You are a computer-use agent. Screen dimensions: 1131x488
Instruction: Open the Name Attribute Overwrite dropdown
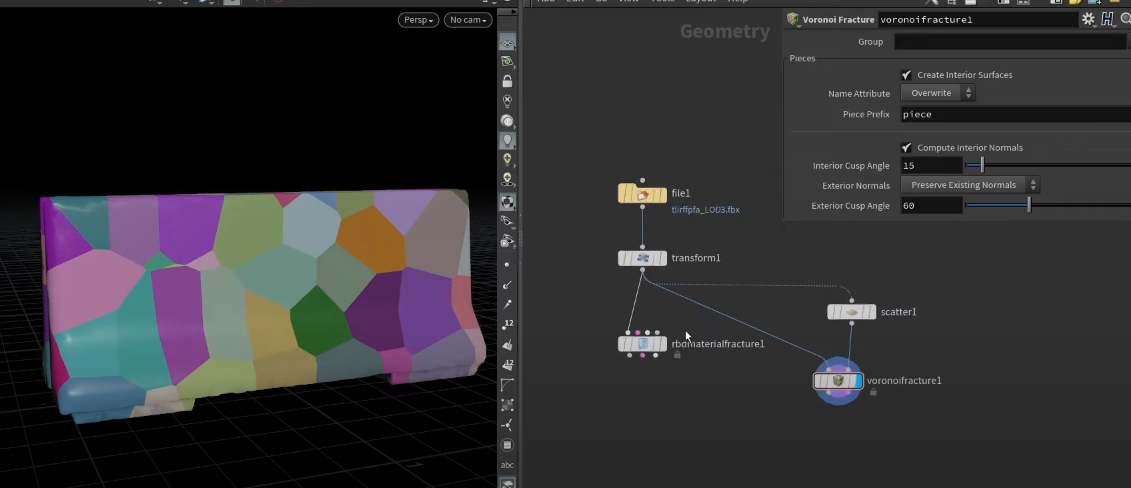pos(937,93)
